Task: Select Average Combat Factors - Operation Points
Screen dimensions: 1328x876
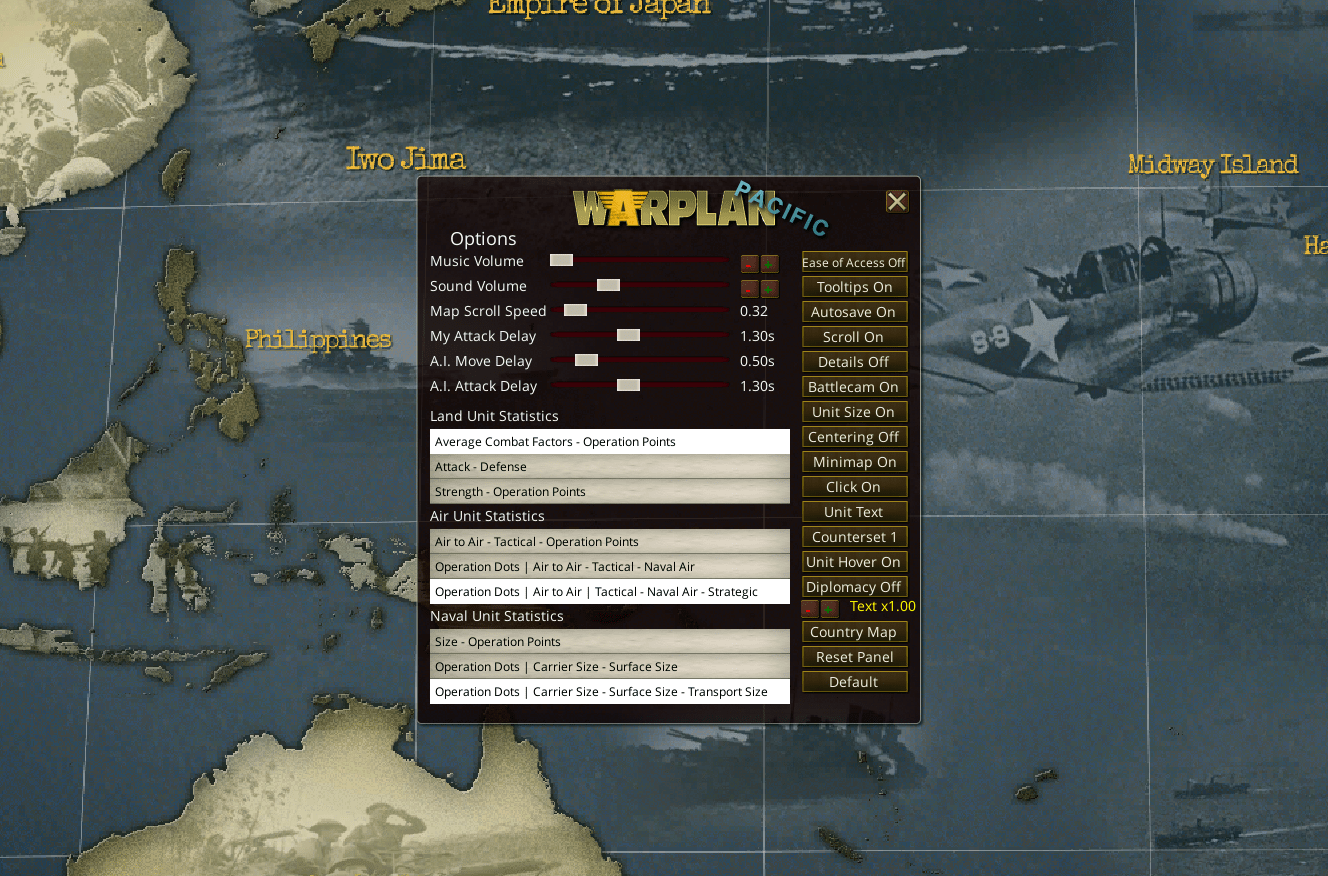Action: point(610,442)
